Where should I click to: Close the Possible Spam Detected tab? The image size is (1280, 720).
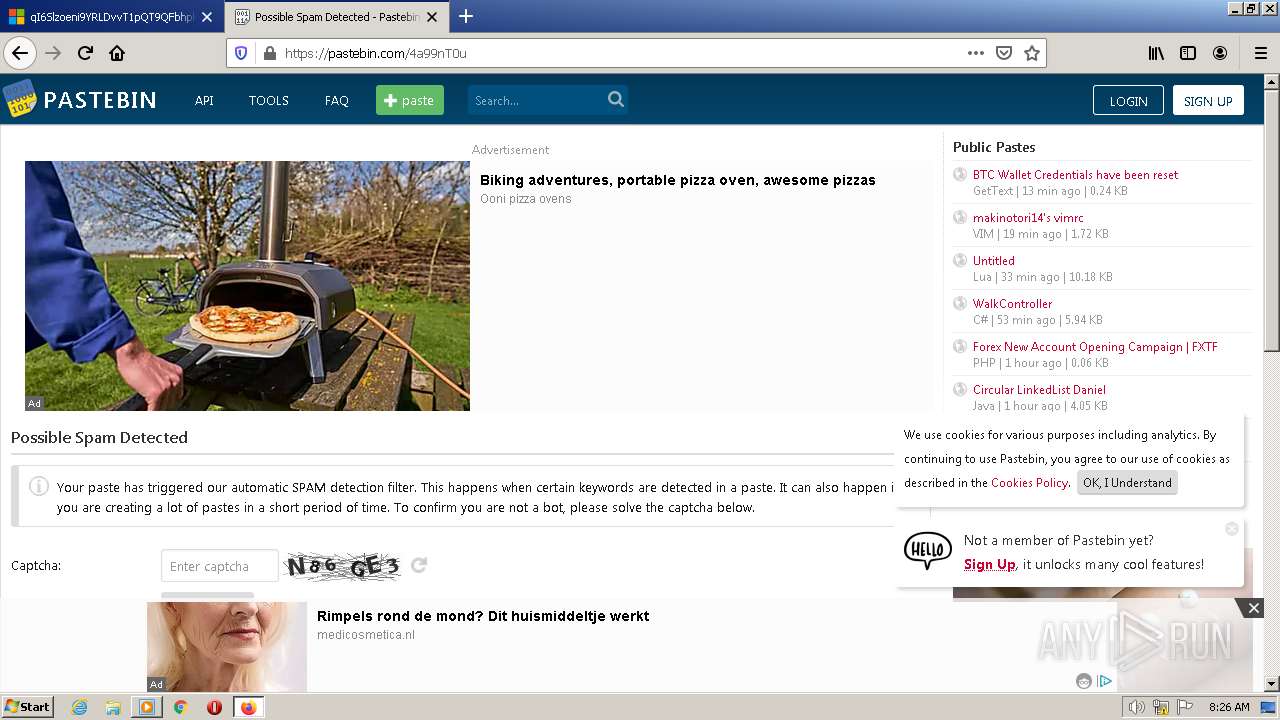click(433, 17)
